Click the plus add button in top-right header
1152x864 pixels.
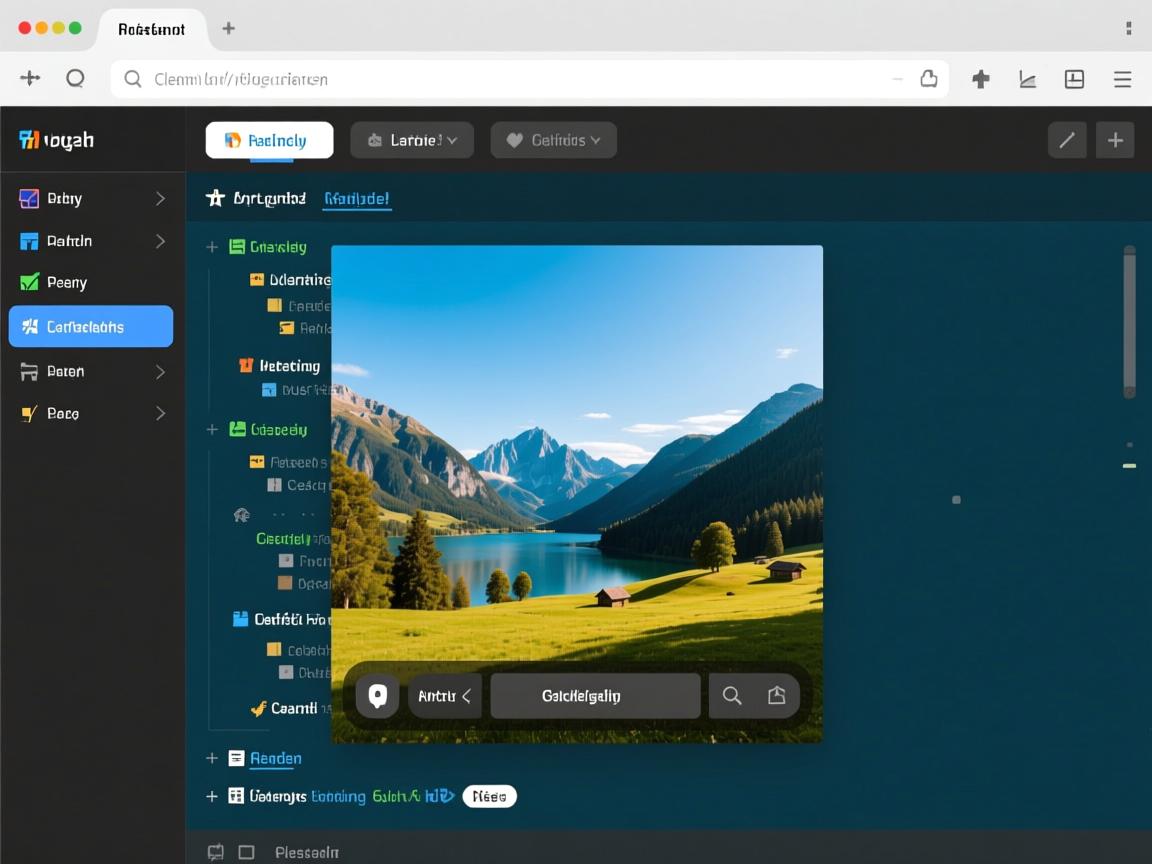click(x=1115, y=141)
